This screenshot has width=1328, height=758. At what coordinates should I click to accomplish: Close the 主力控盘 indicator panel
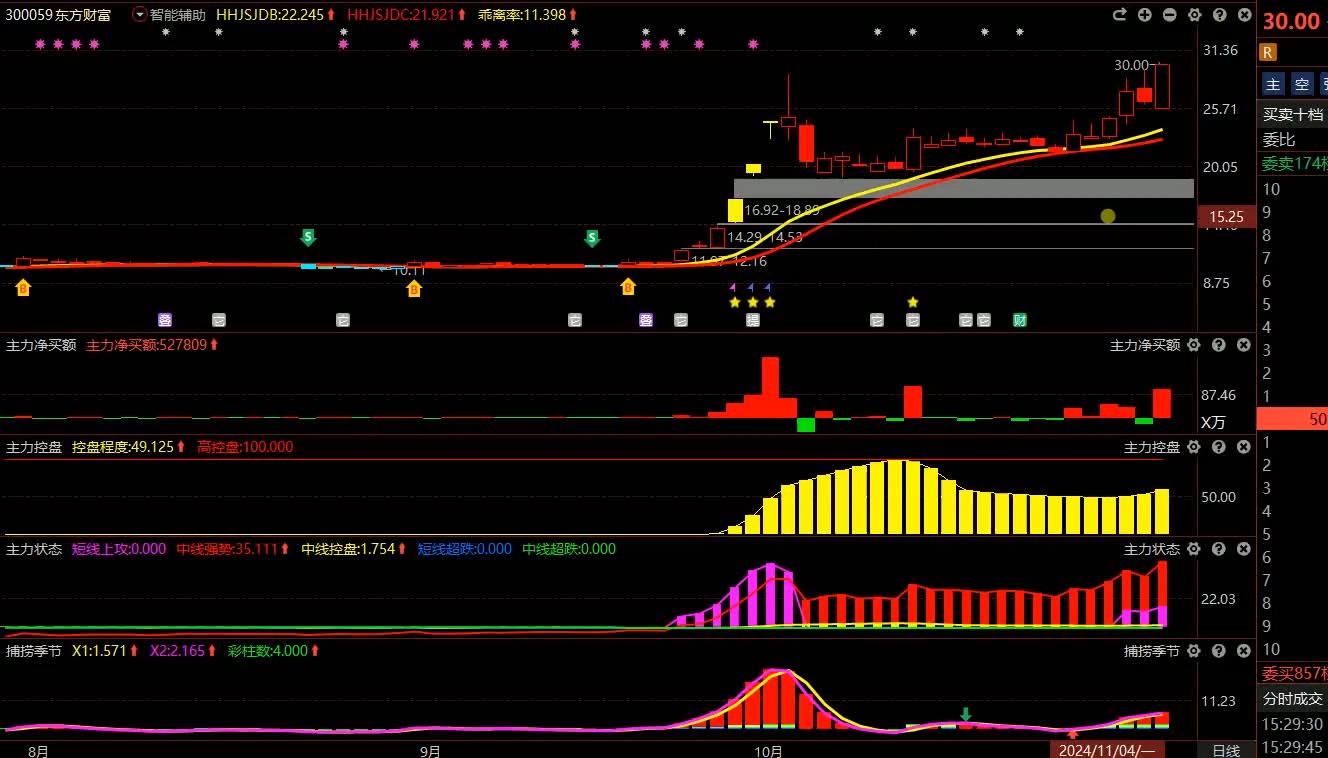[x=1243, y=447]
